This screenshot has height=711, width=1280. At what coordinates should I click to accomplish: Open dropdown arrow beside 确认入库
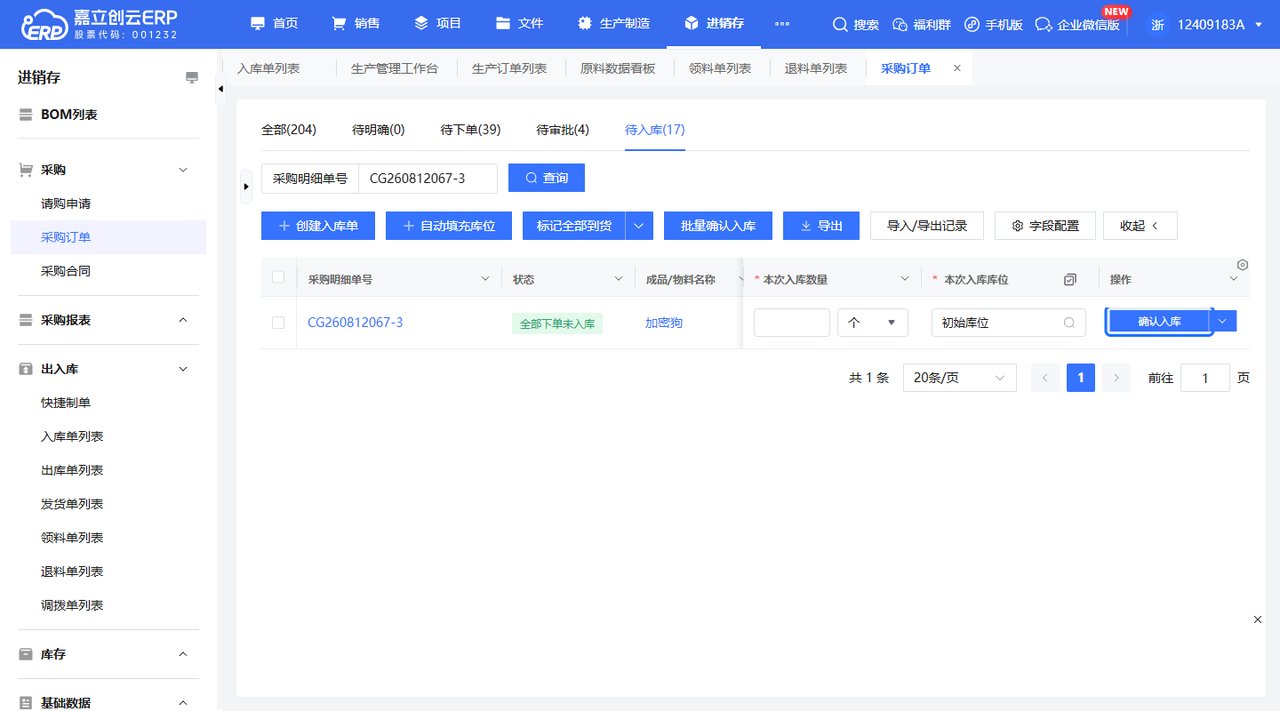point(1224,321)
